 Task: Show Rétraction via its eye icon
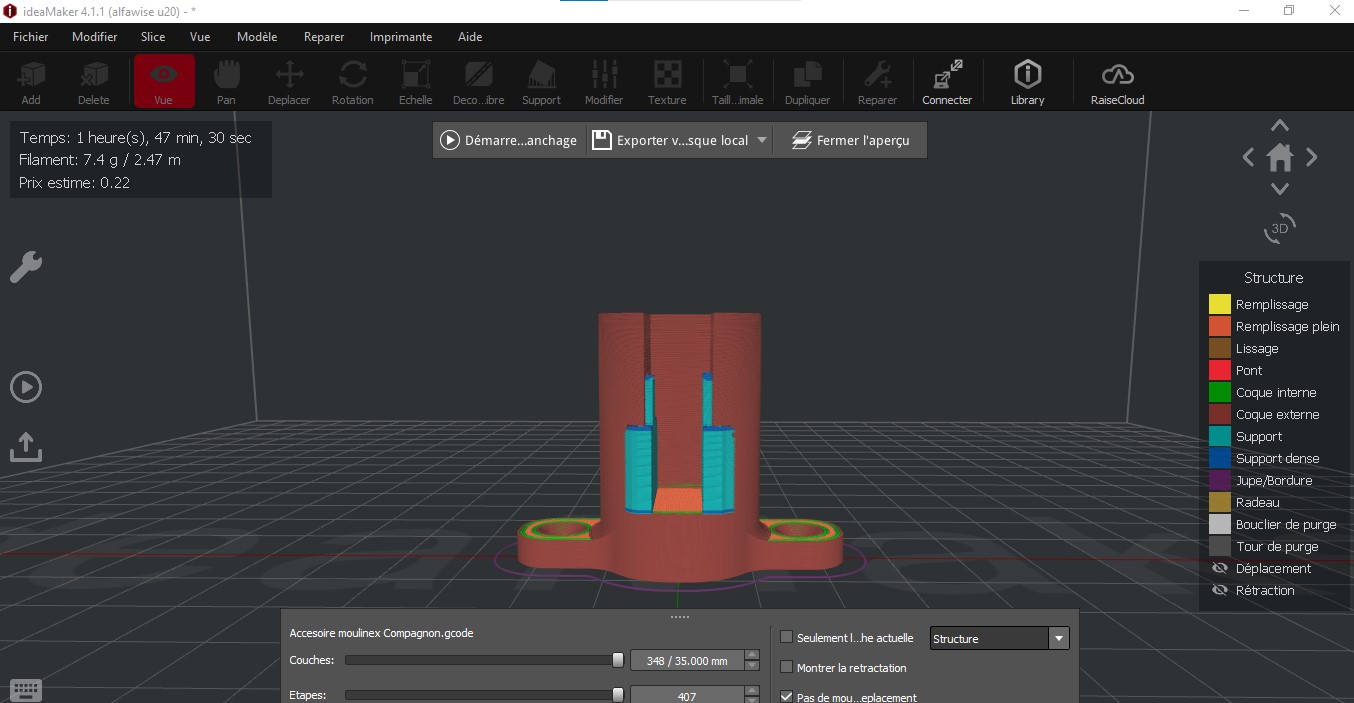[x=1219, y=590]
